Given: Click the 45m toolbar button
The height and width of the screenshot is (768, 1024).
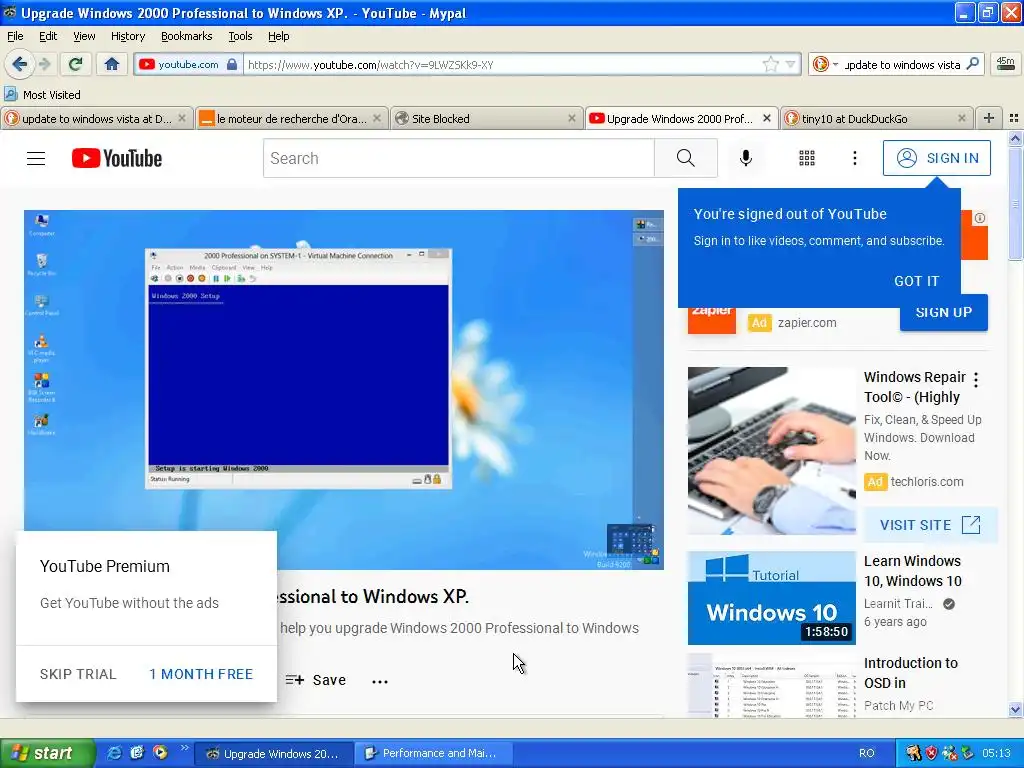Looking at the screenshot, I should 1006,64.
